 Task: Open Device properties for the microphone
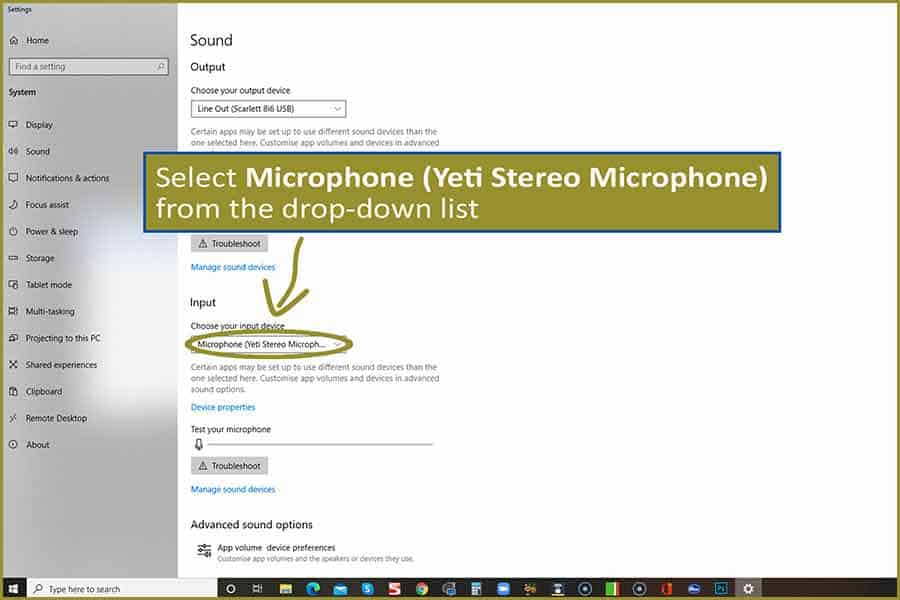223,407
